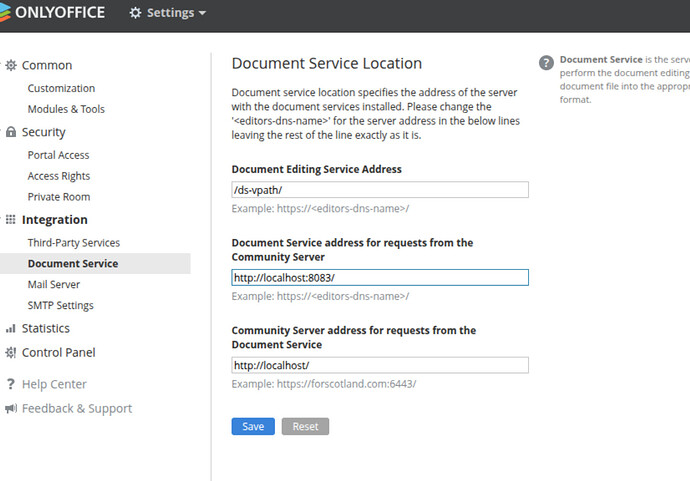Go to Modules & Tools
The height and width of the screenshot is (481, 690).
pyautogui.click(x=66, y=109)
